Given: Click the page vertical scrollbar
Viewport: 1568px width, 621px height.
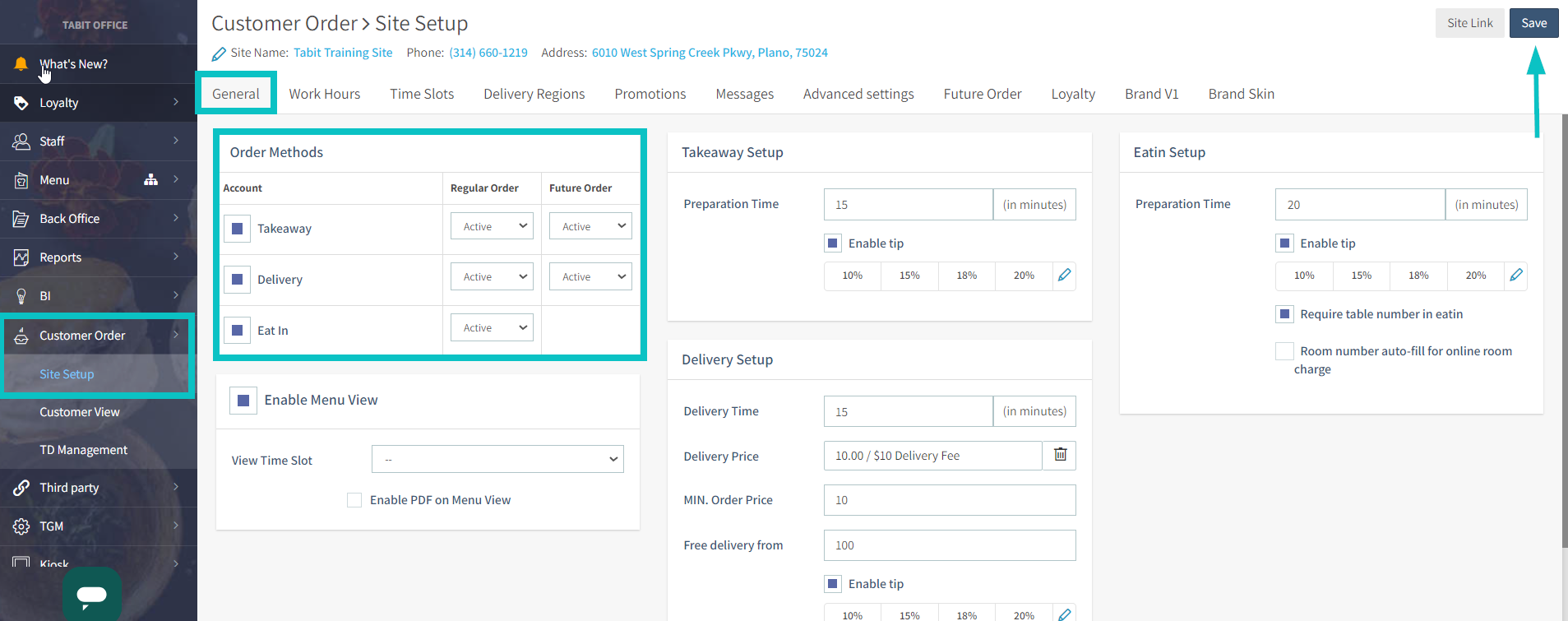Looking at the screenshot, I should [1564, 329].
